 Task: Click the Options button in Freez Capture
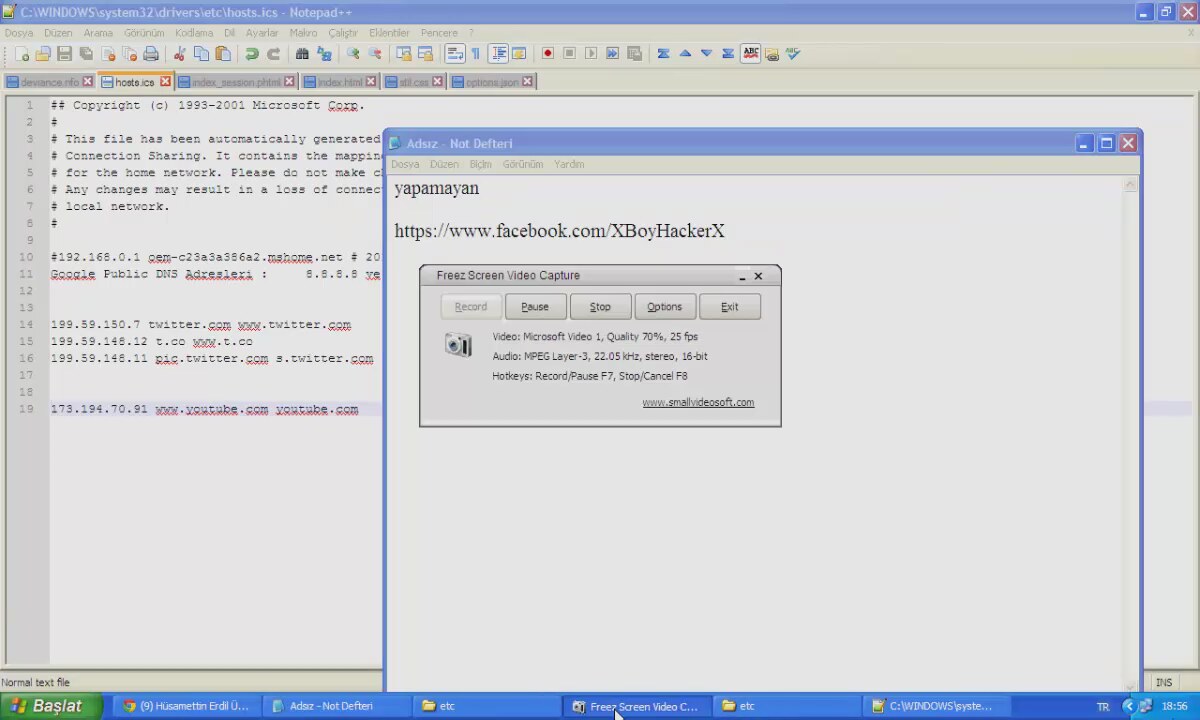664,307
